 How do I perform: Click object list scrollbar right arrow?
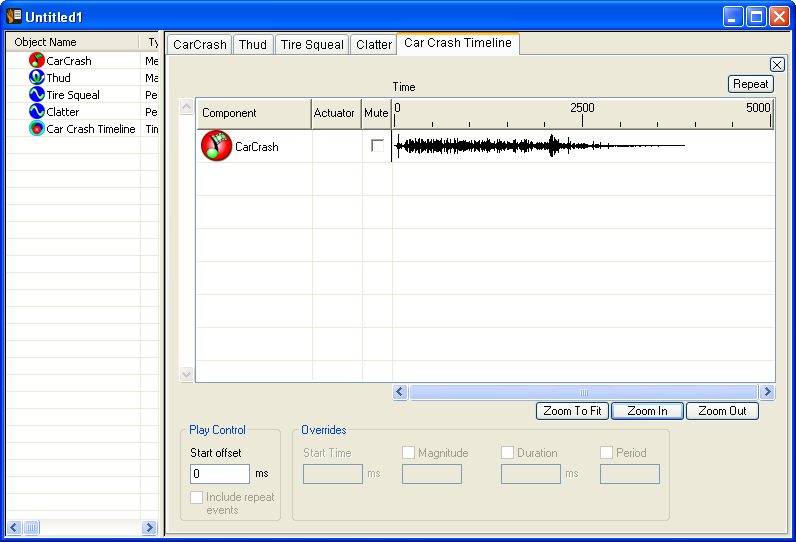pos(149,527)
